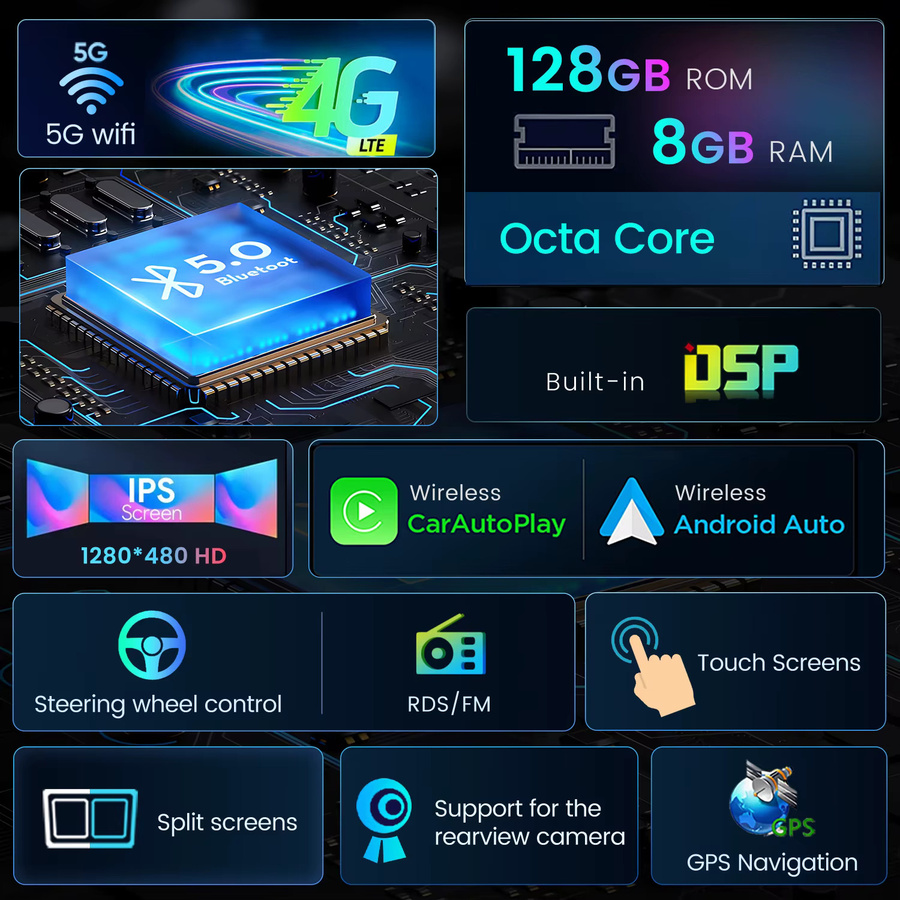Viewport: 900px width, 900px height.
Task: Select the green CarAutoPlay icon
Action: (x=364, y=511)
